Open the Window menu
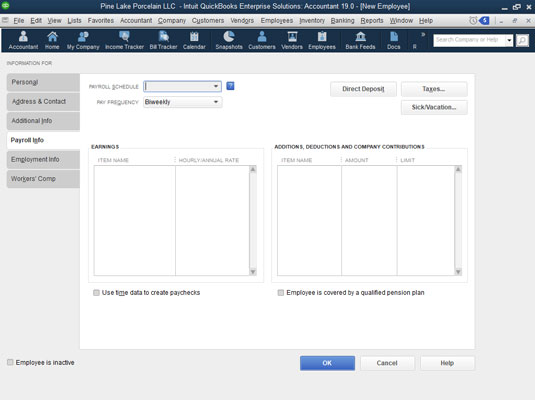This screenshot has width=535, height=400. [401, 20]
